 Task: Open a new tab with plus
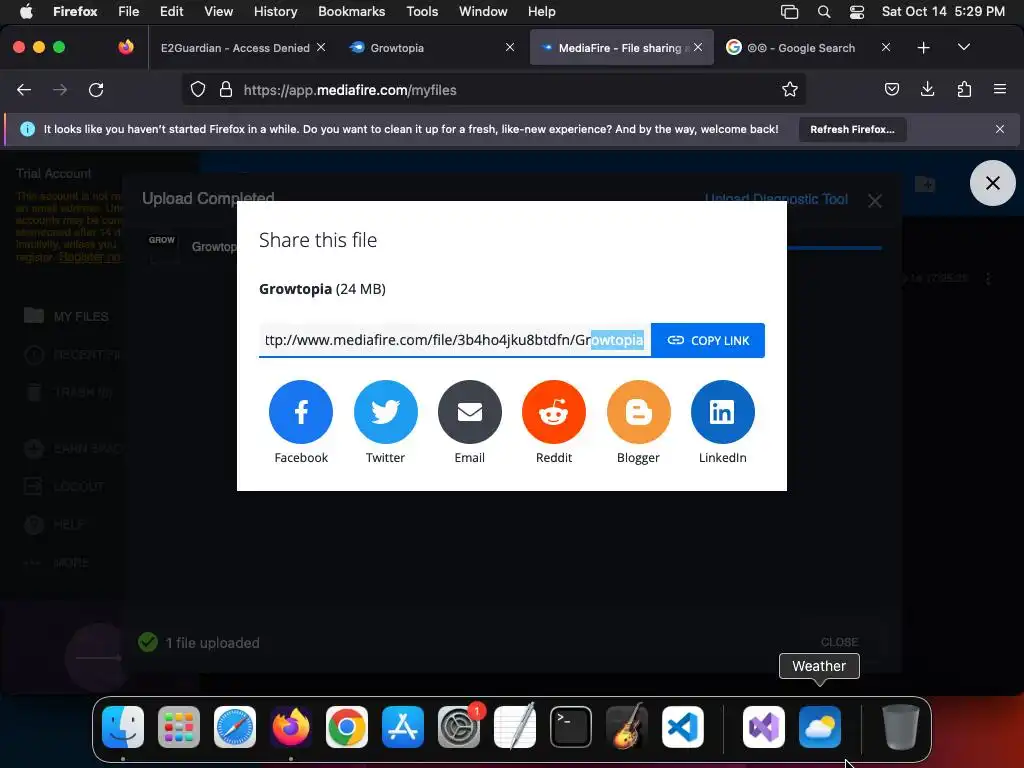coord(923,48)
